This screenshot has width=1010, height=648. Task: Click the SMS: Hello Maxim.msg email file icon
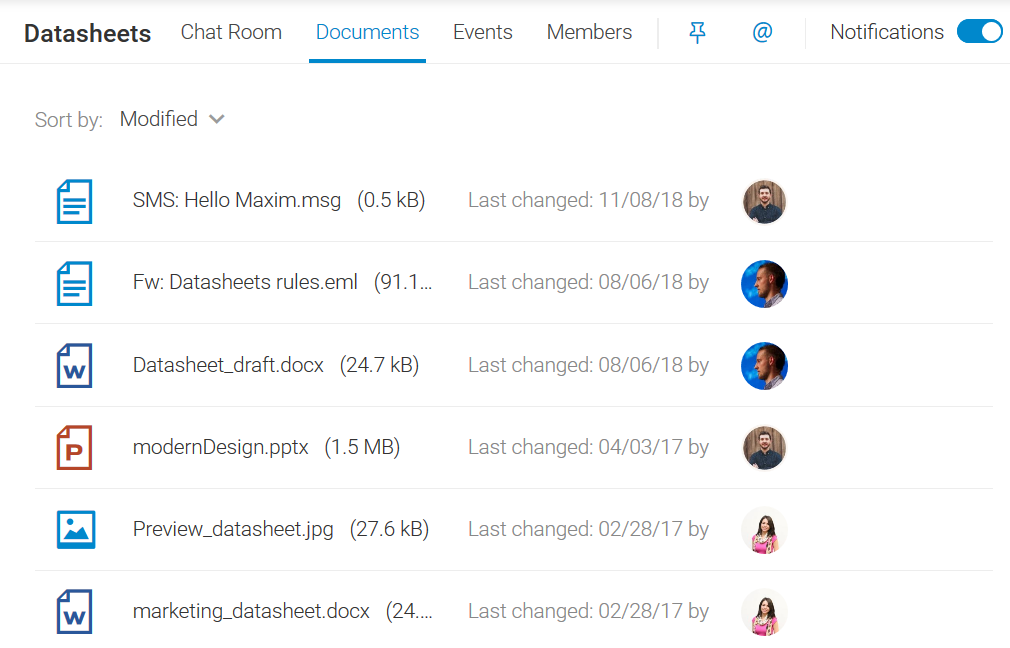[74, 200]
